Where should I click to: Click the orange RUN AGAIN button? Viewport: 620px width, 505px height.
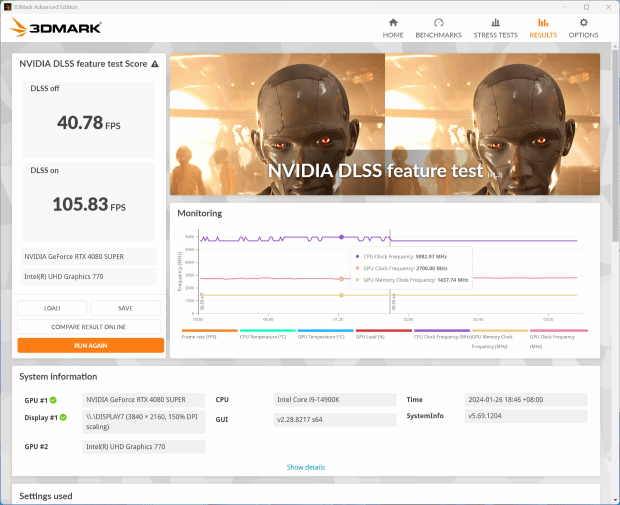(91, 345)
